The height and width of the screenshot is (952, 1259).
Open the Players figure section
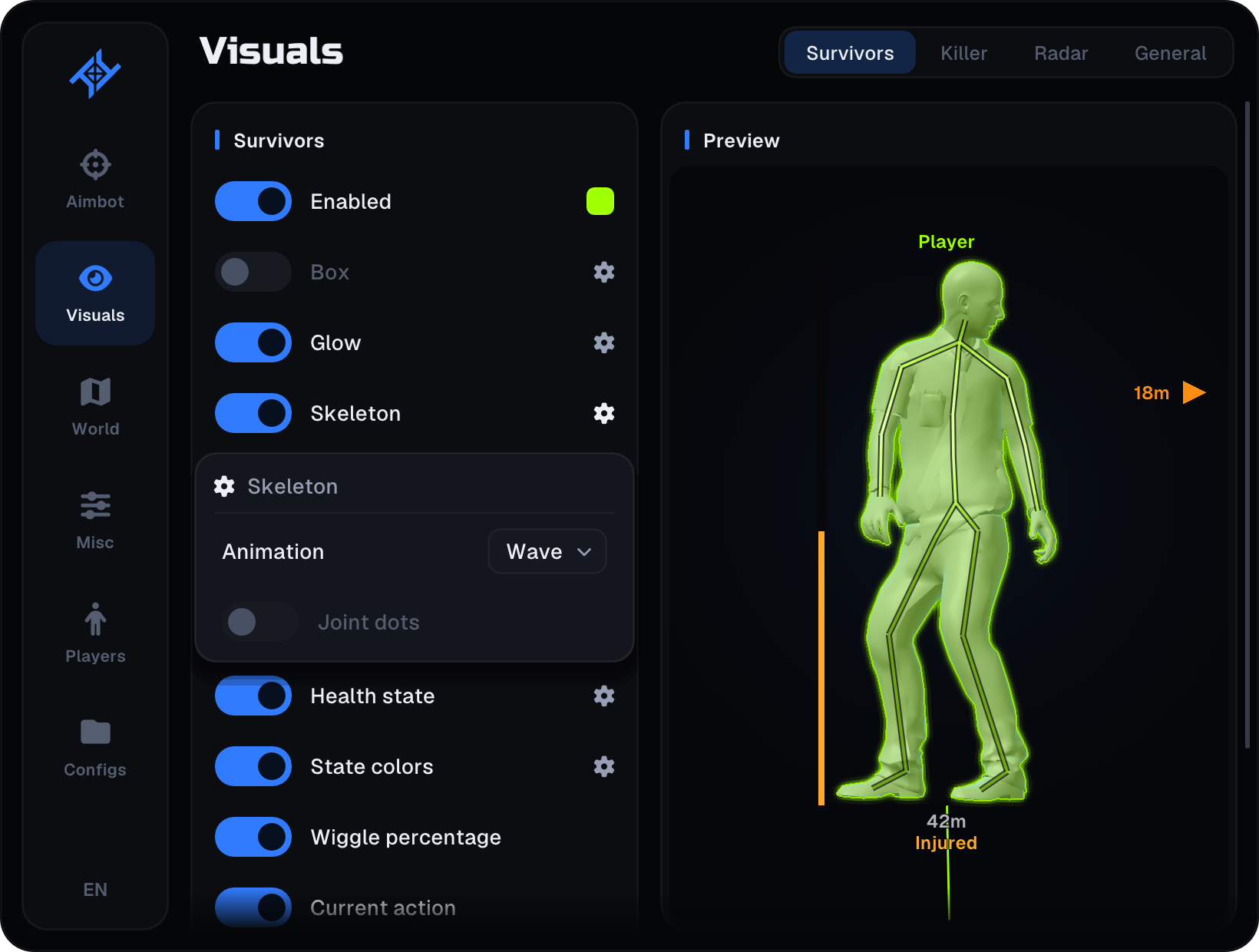coord(95,634)
